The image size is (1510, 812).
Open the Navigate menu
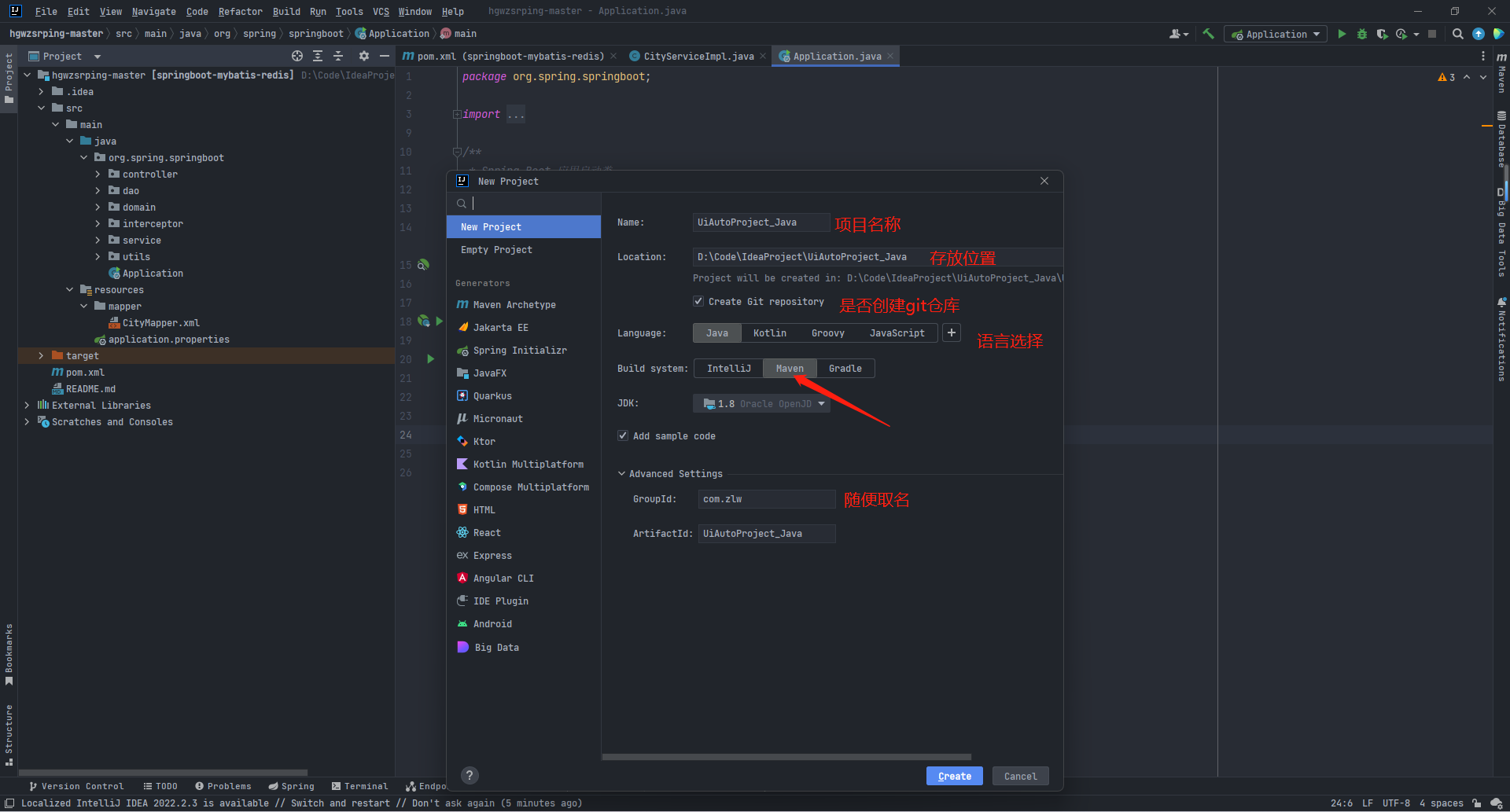(153, 11)
